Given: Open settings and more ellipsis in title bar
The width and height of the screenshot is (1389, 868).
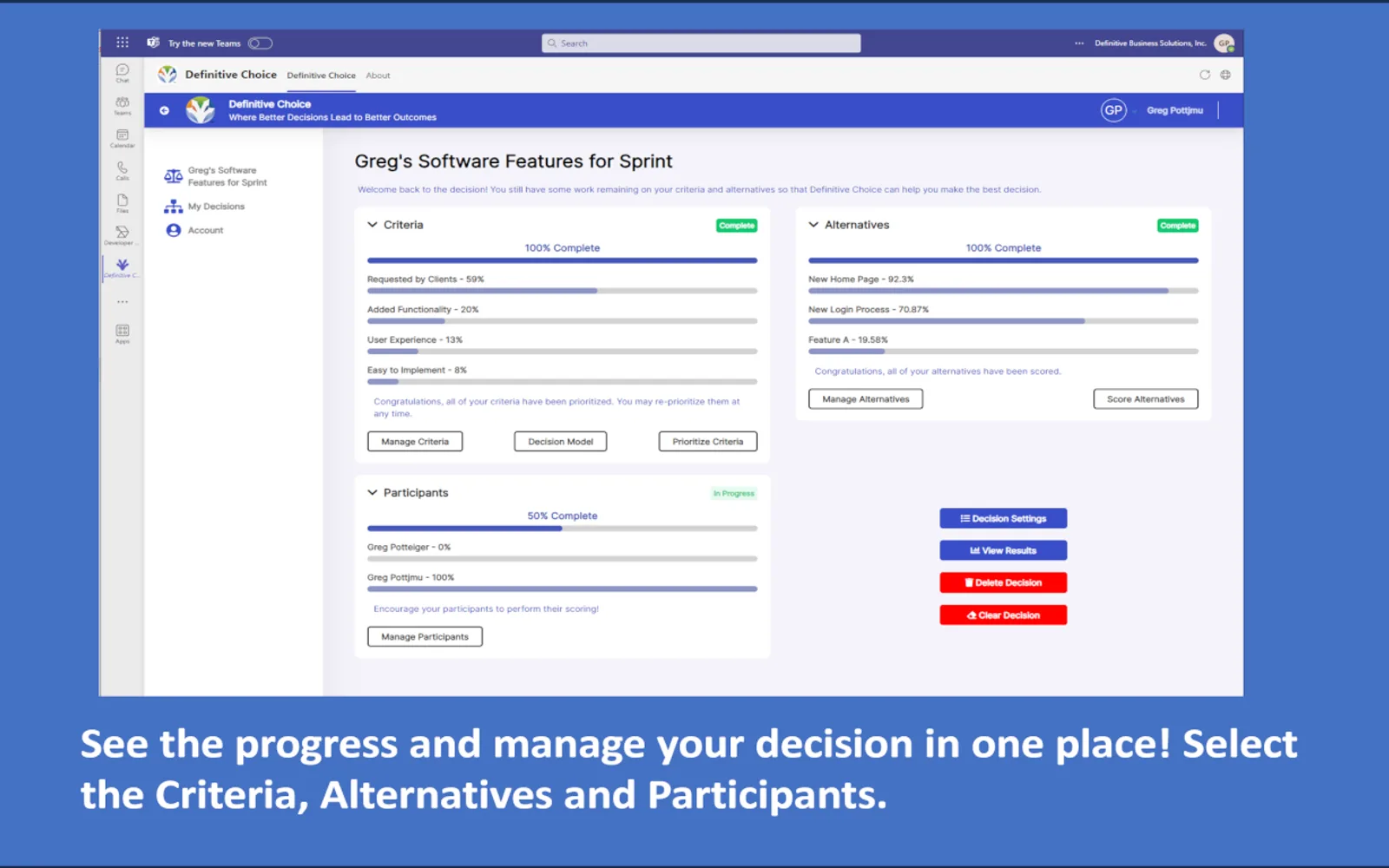Looking at the screenshot, I should (1079, 43).
